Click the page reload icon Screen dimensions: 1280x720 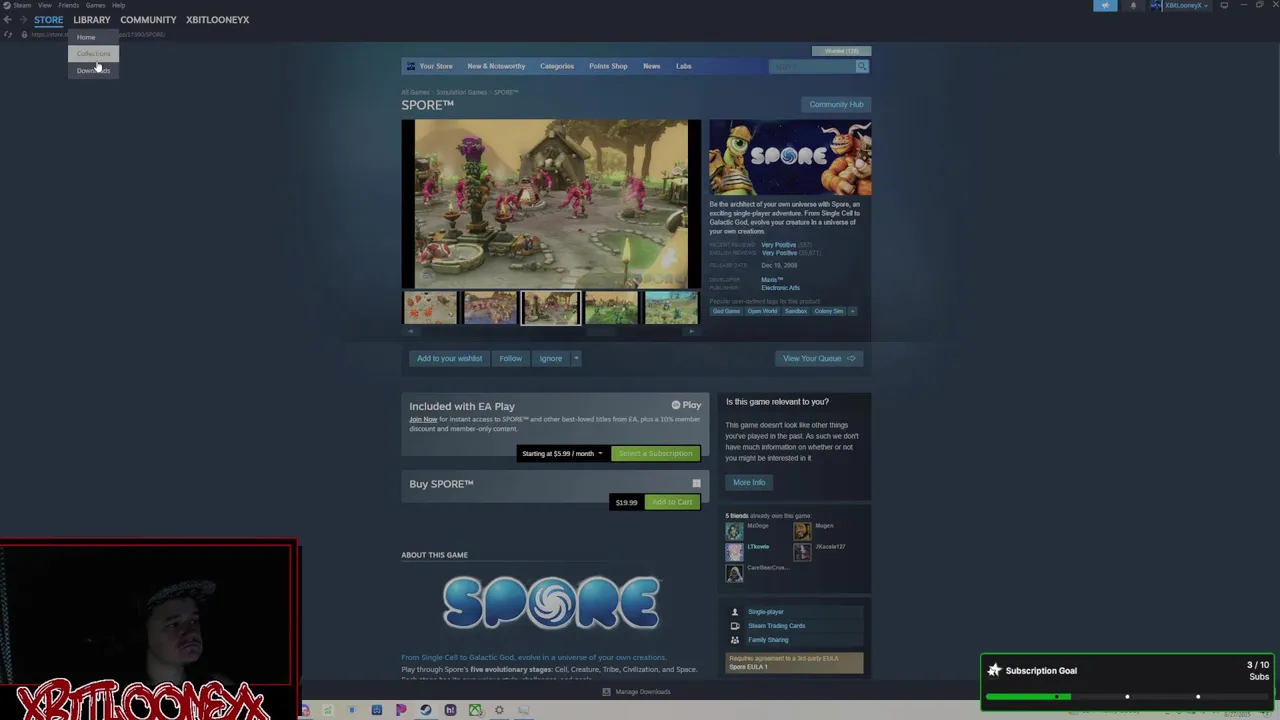tap(9, 35)
